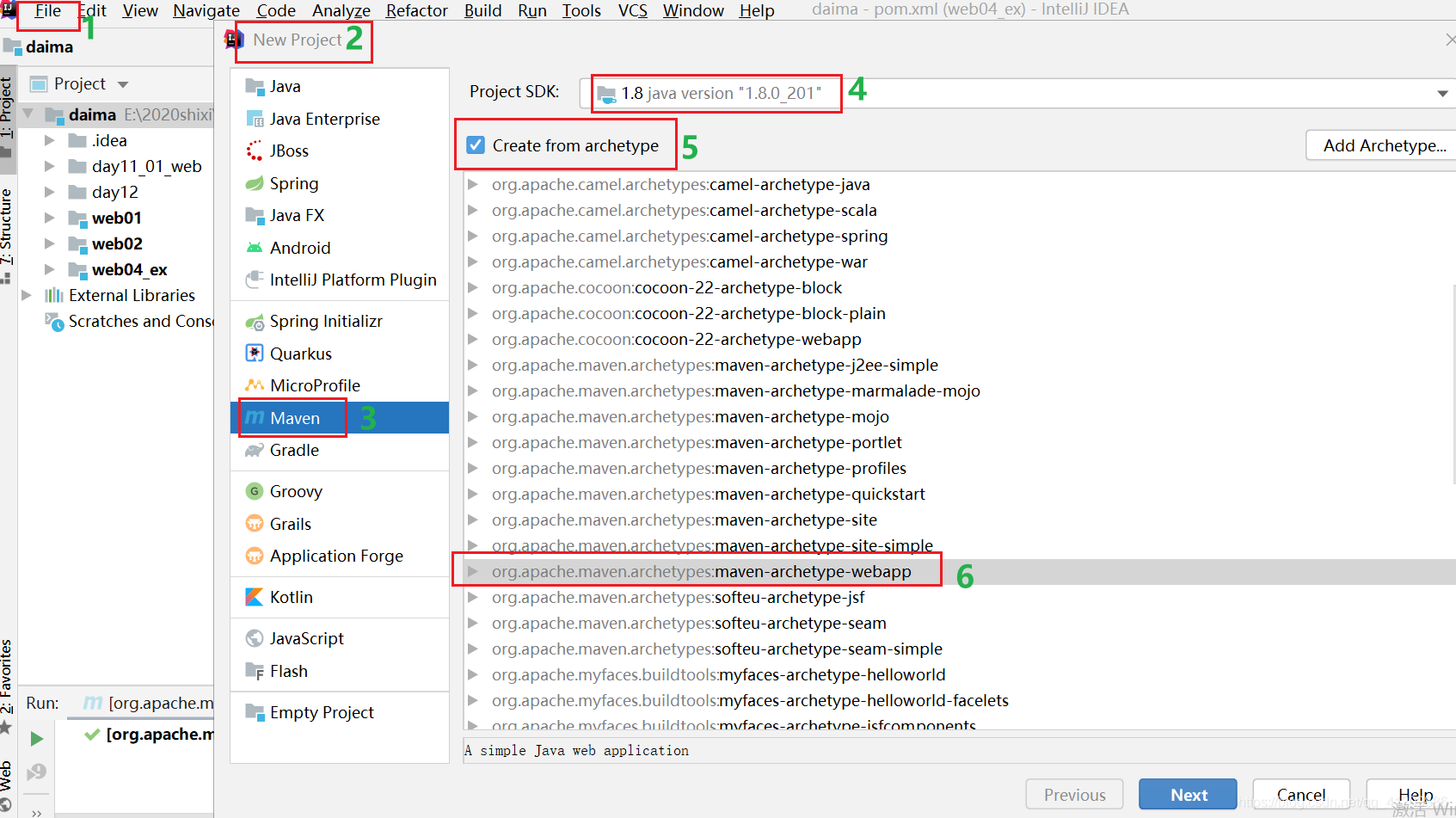Viewport: 1456px width, 818px height.
Task: Open the Project SDK dropdown
Action: [1442, 93]
